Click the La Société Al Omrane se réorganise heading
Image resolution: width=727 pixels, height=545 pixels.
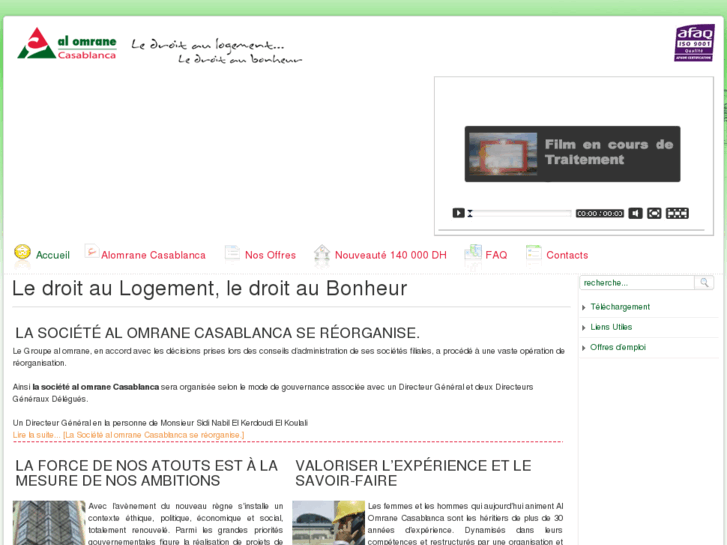[x=217, y=333]
